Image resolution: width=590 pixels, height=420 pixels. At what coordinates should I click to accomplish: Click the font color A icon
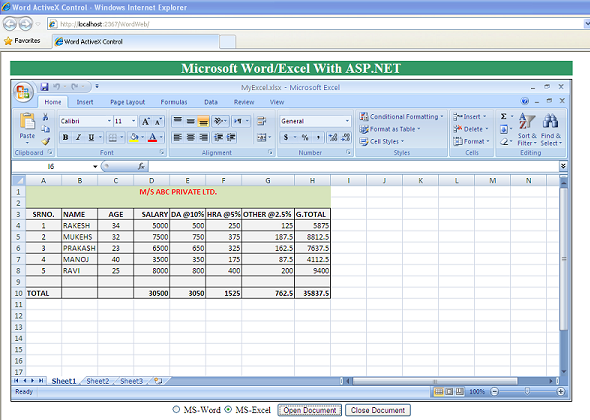click(x=152, y=137)
